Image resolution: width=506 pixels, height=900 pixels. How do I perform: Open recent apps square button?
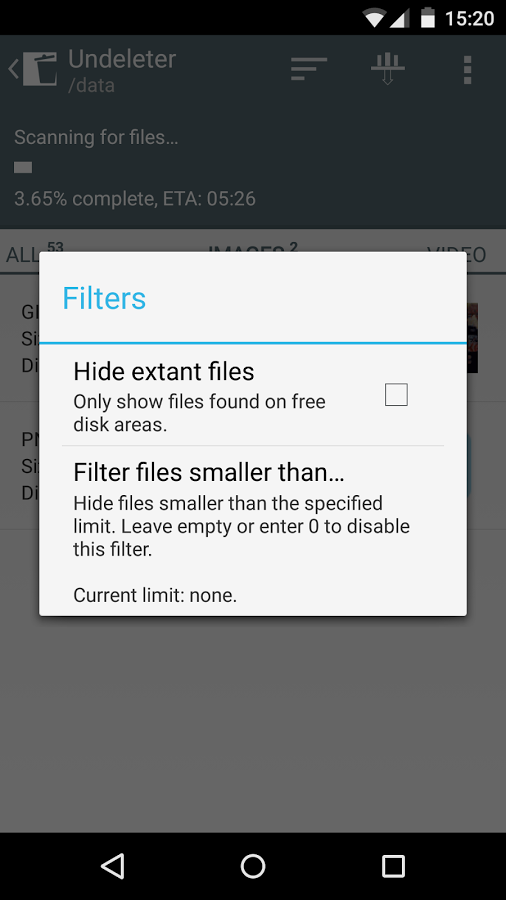coord(394,866)
